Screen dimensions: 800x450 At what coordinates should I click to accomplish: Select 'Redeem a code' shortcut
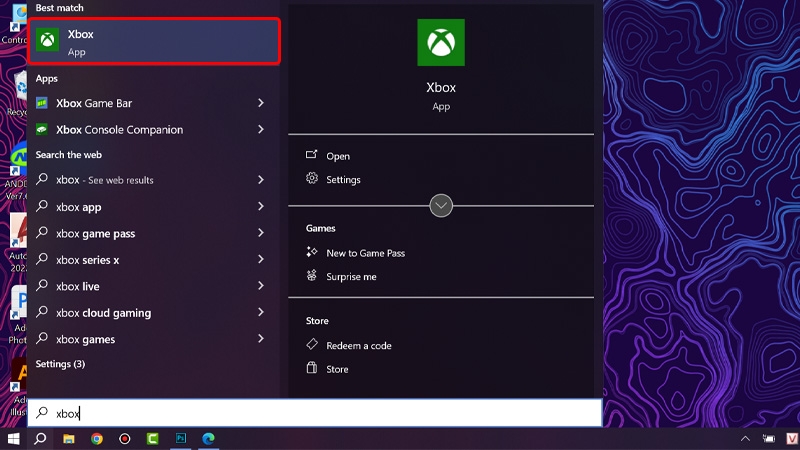359,345
